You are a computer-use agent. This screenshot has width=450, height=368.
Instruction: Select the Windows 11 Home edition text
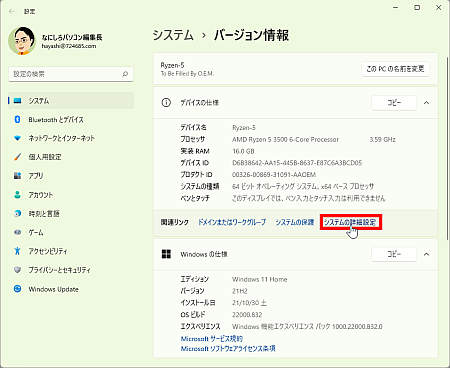[x=260, y=279]
